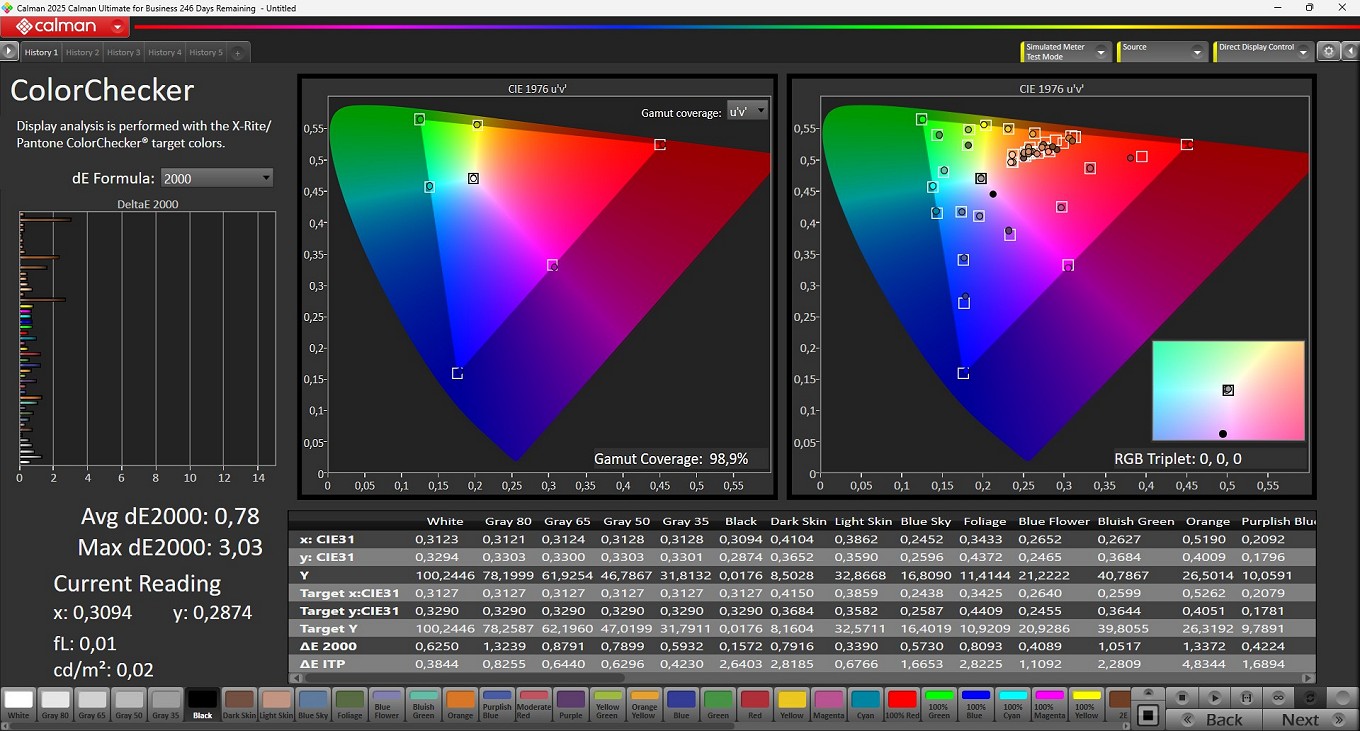Select the Black color patch
Viewport: 1360px width, 731px height.
[202, 702]
